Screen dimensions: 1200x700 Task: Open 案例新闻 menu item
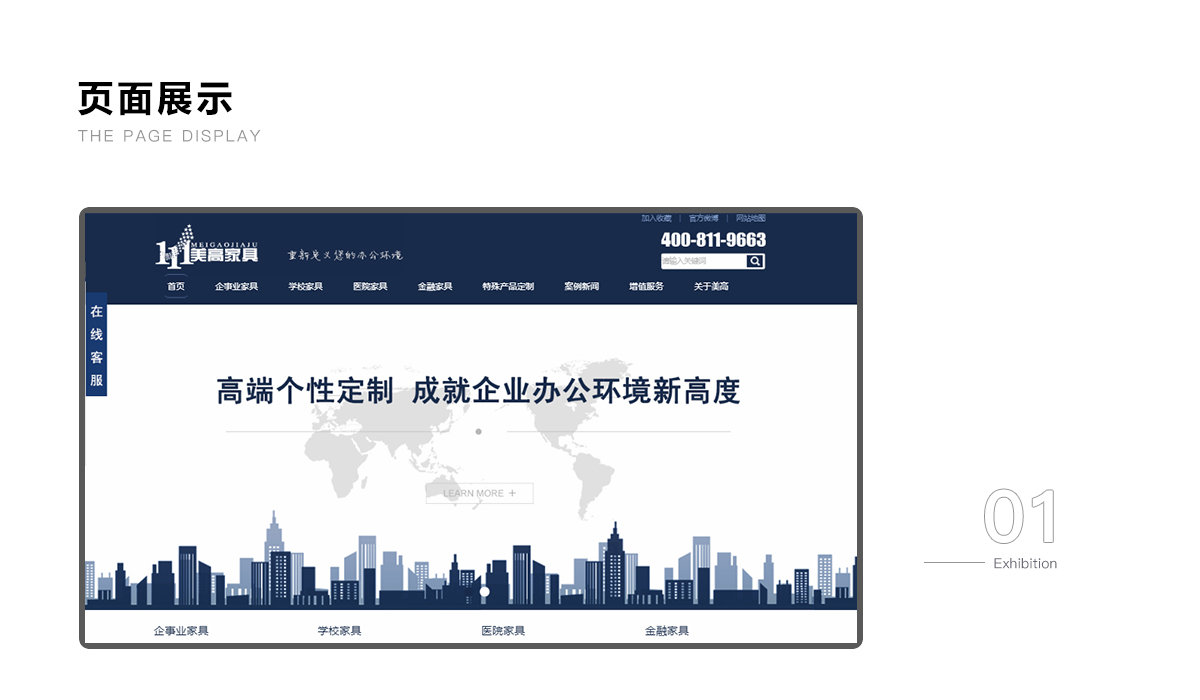[x=581, y=286]
